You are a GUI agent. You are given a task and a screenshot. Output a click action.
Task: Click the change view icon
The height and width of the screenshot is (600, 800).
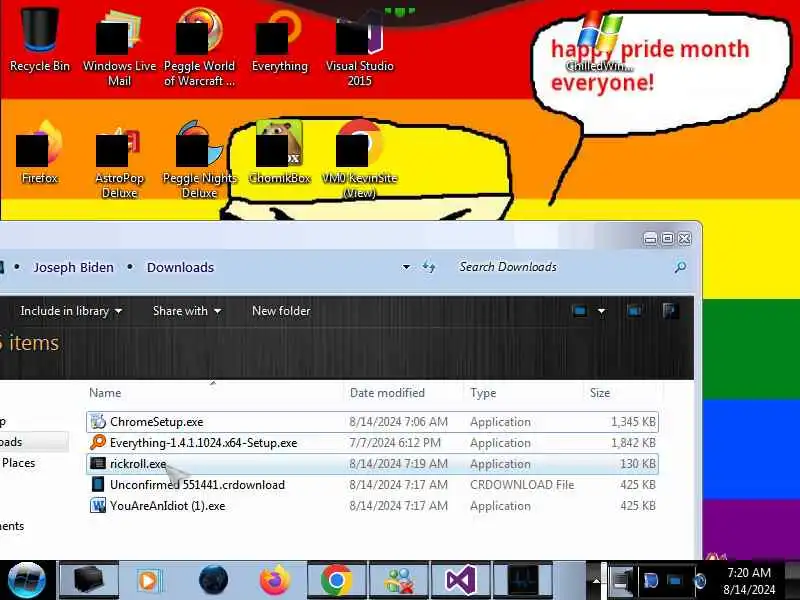(x=580, y=311)
